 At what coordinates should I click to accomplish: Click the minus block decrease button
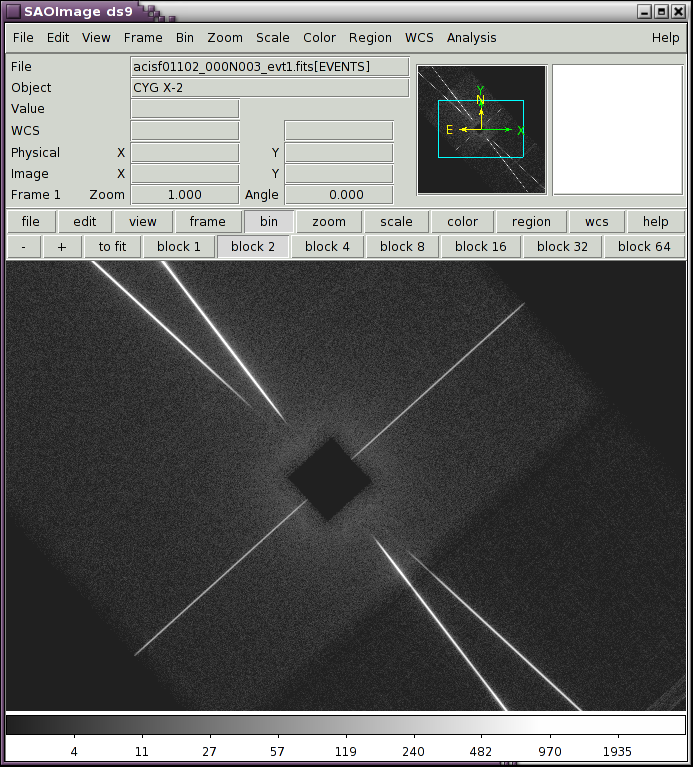23,247
